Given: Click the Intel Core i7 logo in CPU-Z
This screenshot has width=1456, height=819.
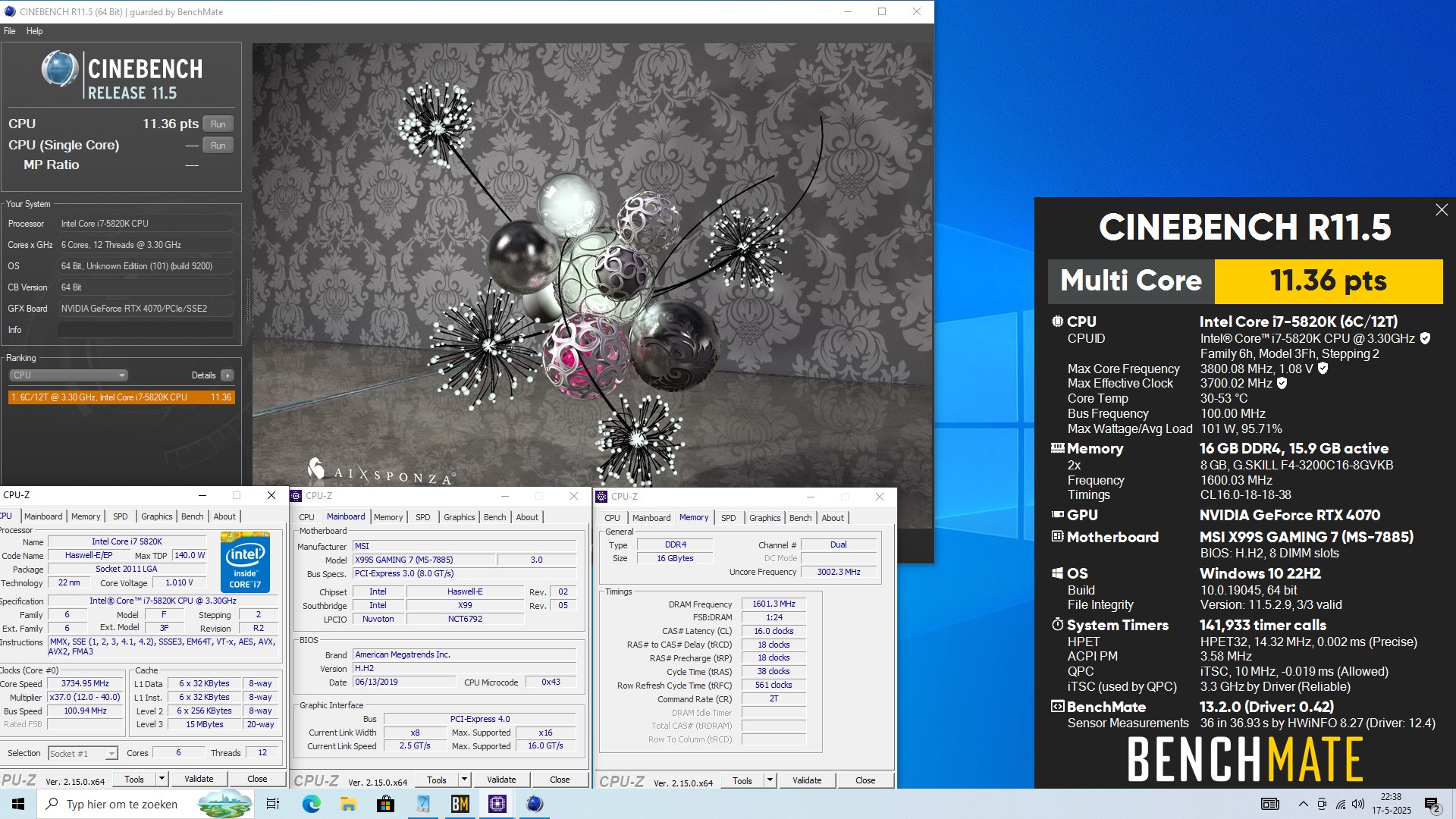Looking at the screenshot, I should coord(245,562).
